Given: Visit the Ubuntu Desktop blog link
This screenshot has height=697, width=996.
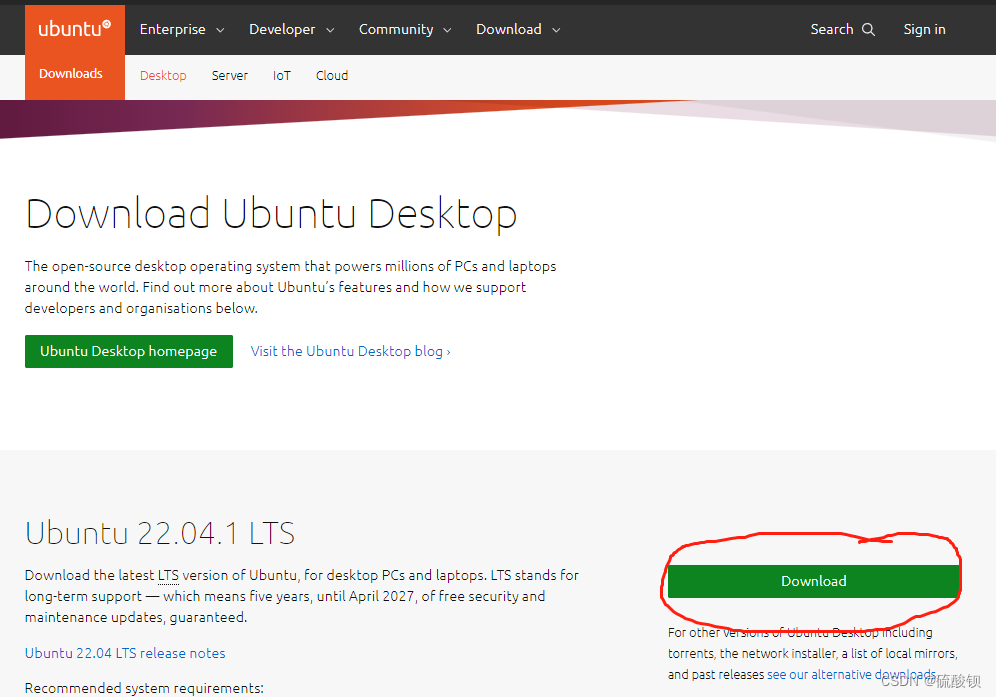Looking at the screenshot, I should tap(351, 351).
